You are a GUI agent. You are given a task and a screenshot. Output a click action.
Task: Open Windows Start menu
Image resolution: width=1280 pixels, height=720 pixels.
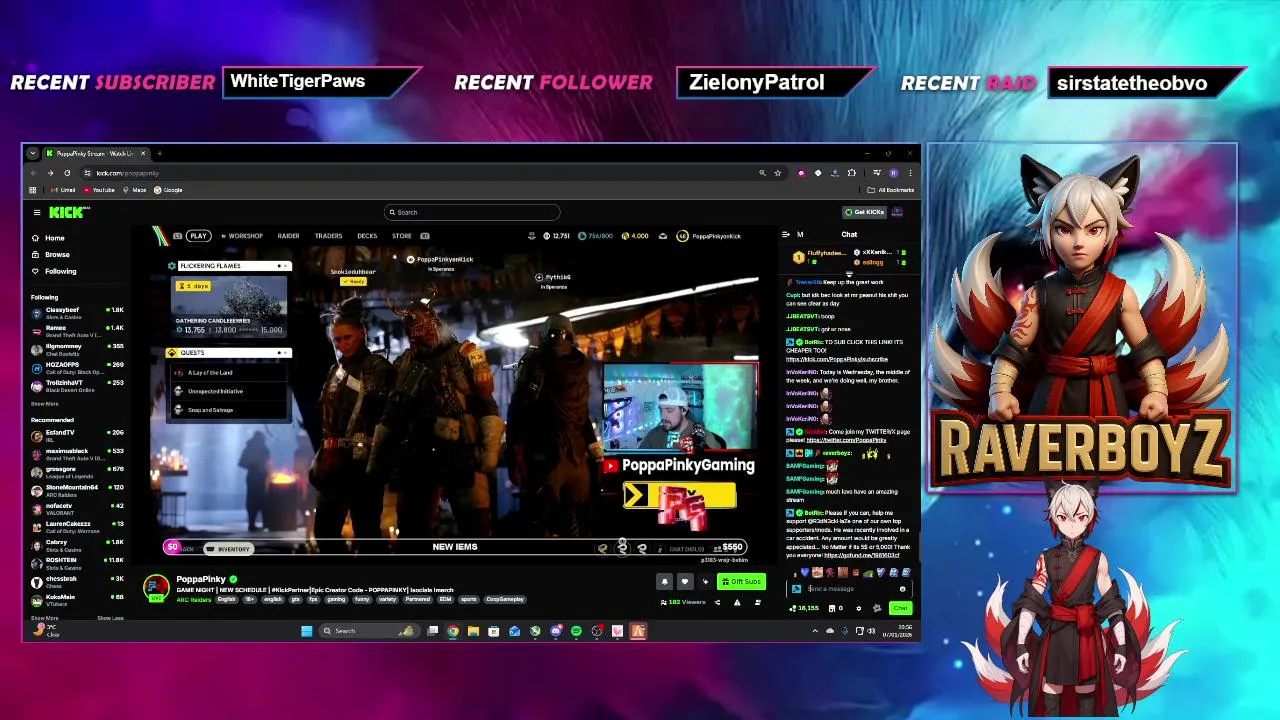pyautogui.click(x=306, y=631)
